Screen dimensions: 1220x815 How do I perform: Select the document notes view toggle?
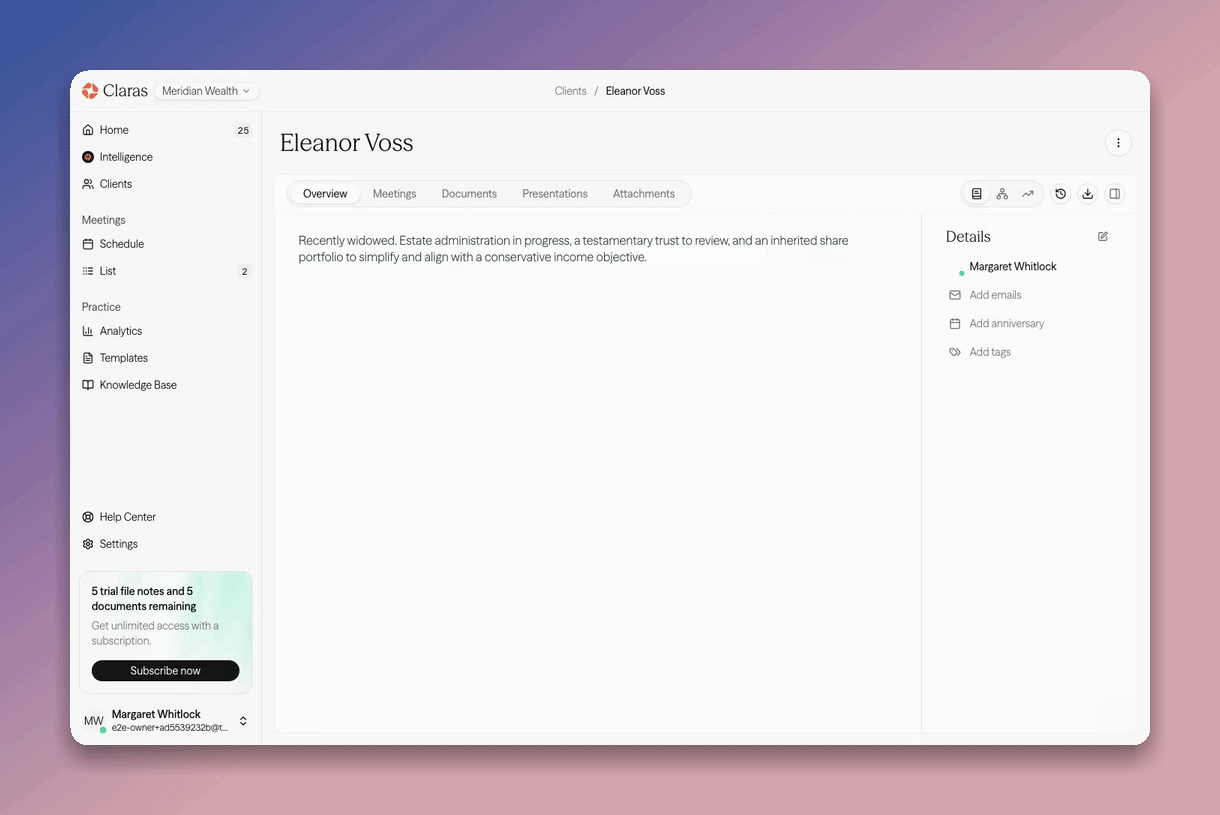click(977, 194)
